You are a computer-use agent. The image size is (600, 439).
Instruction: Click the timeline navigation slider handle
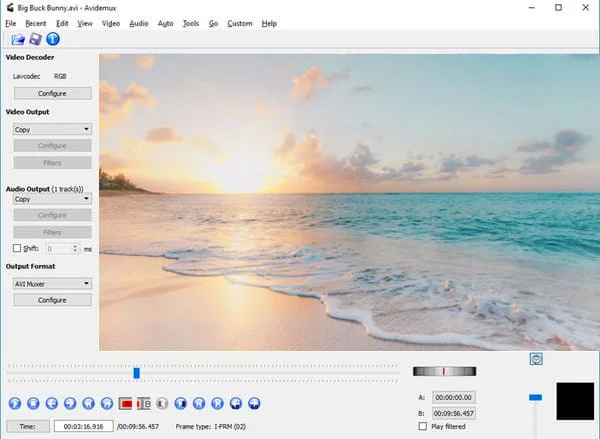(x=136, y=373)
